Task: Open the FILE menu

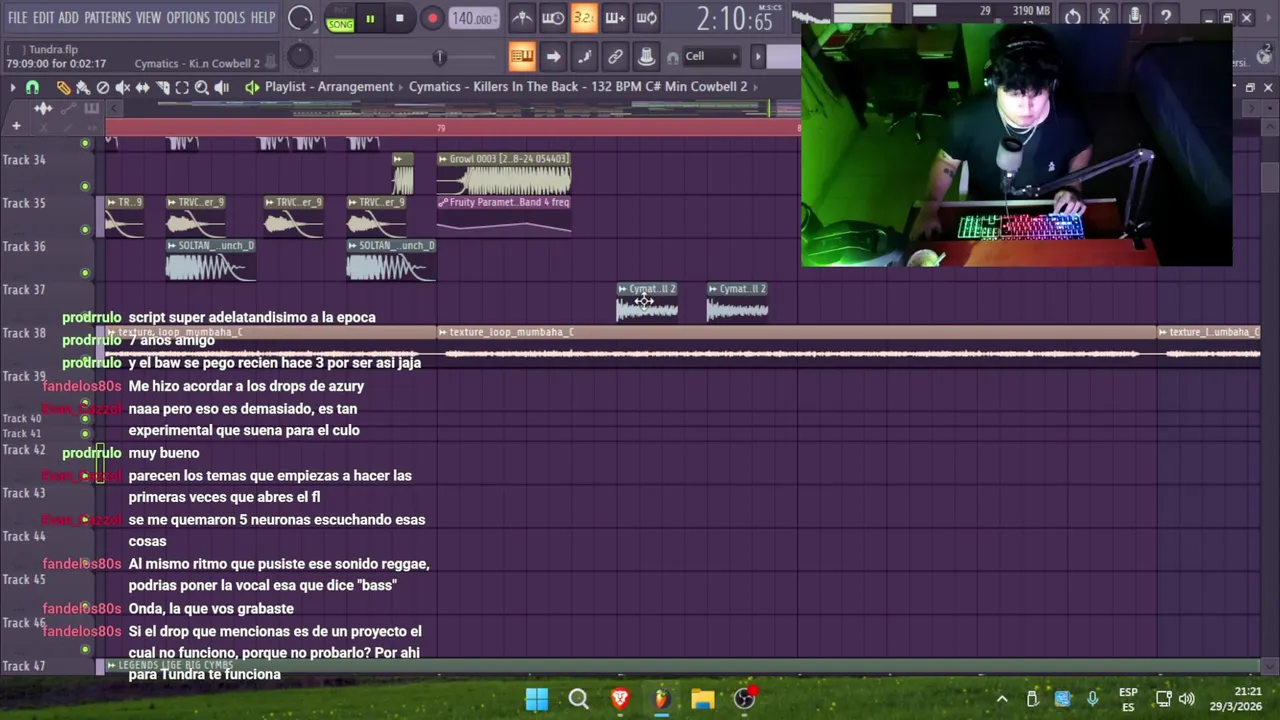Action: [17, 18]
